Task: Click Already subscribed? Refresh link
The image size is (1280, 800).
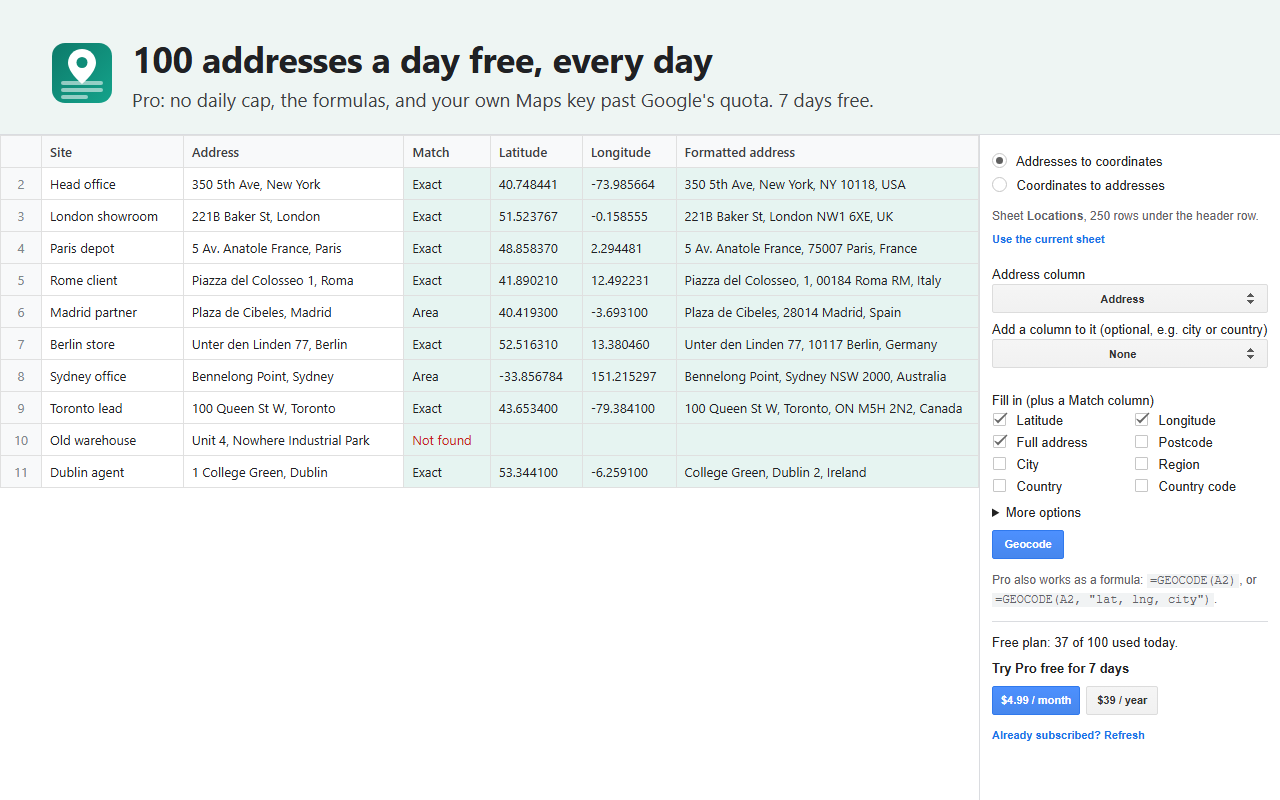Action: (1068, 735)
